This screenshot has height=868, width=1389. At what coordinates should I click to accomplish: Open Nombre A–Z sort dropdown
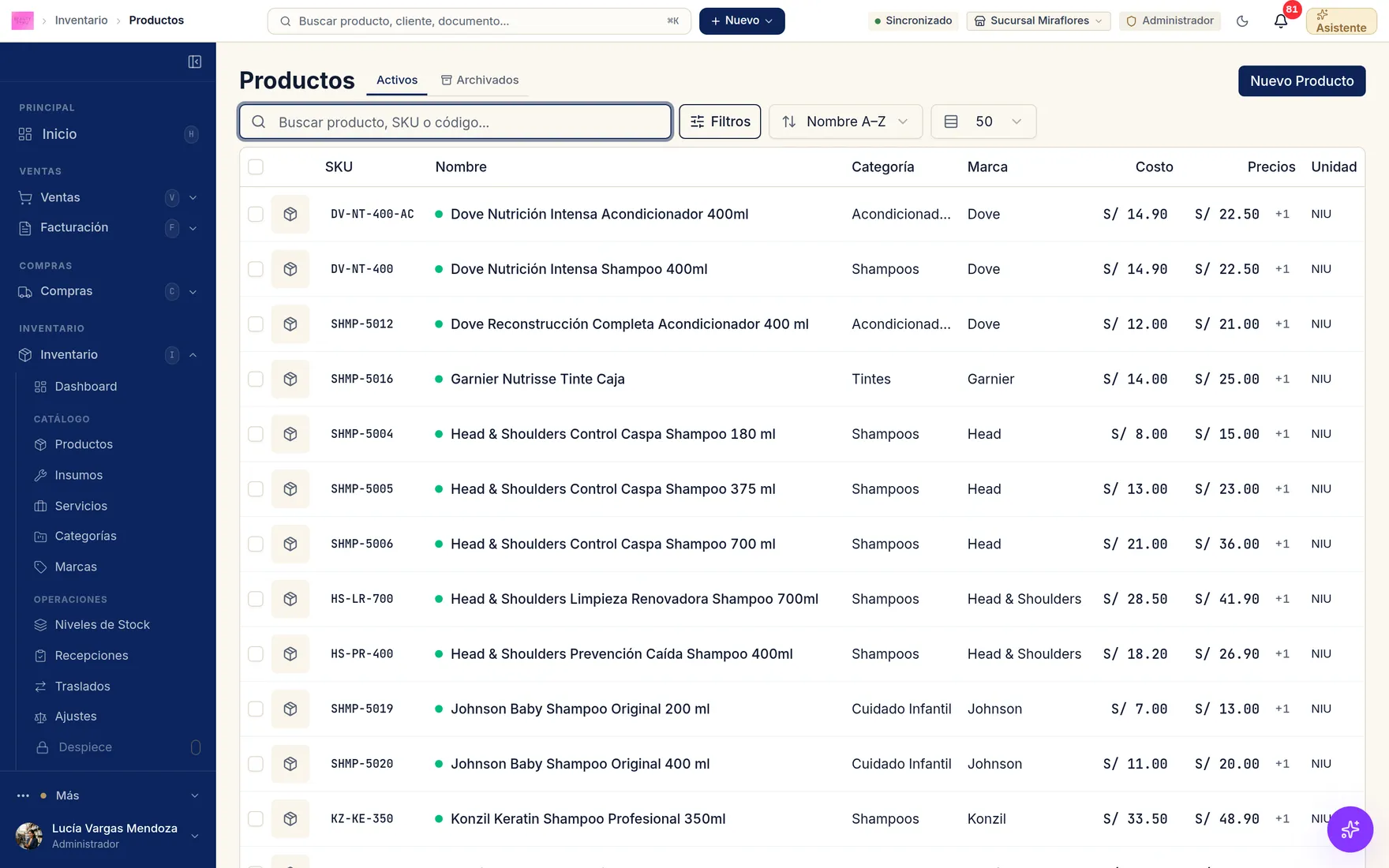tap(845, 122)
